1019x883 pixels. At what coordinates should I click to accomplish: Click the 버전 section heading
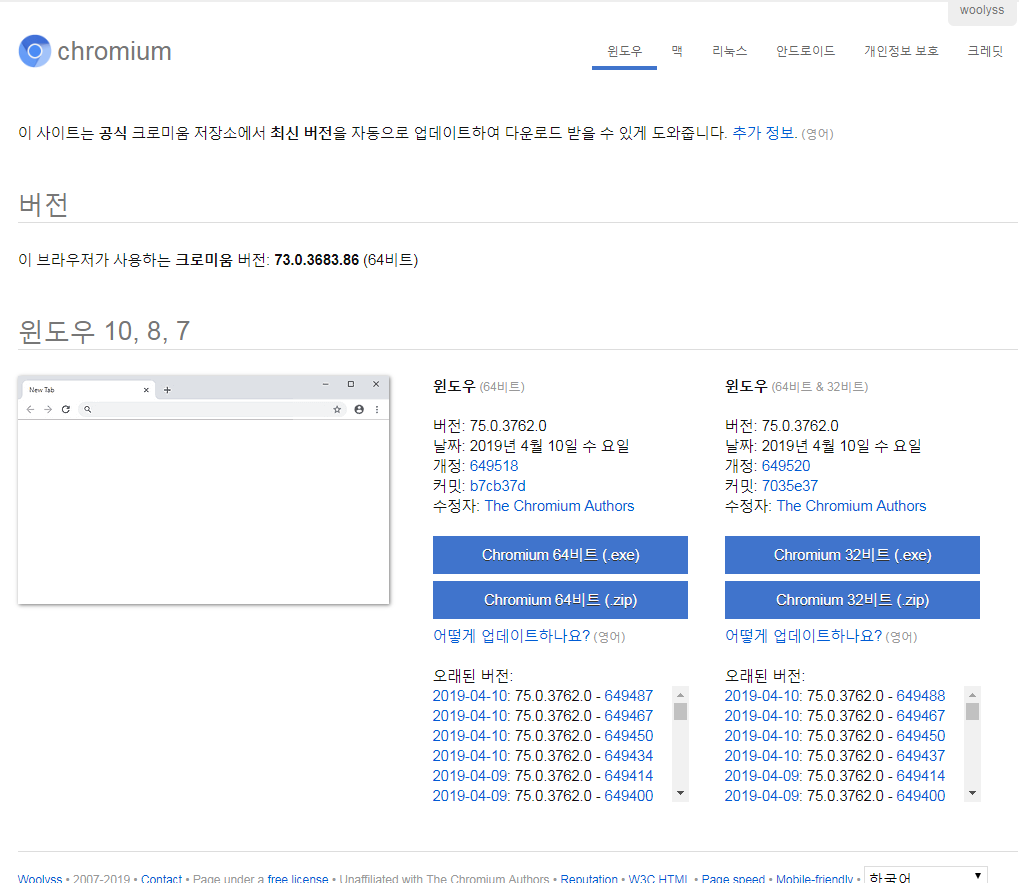pyautogui.click(x=44, y=205)
